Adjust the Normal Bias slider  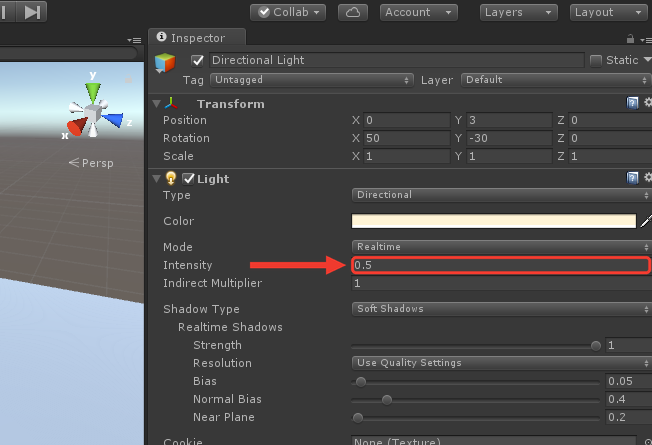pyautogui.click(x=387, y=400)
